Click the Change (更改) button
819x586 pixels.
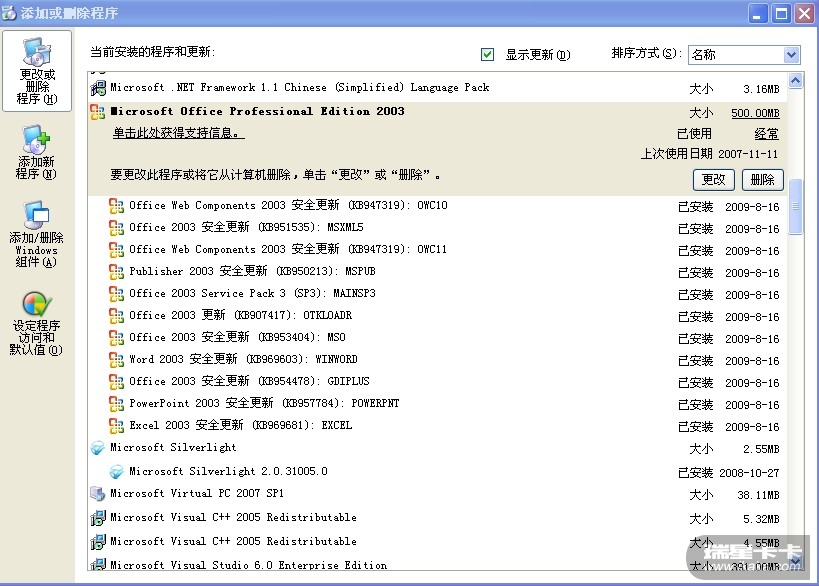(713, 180)
